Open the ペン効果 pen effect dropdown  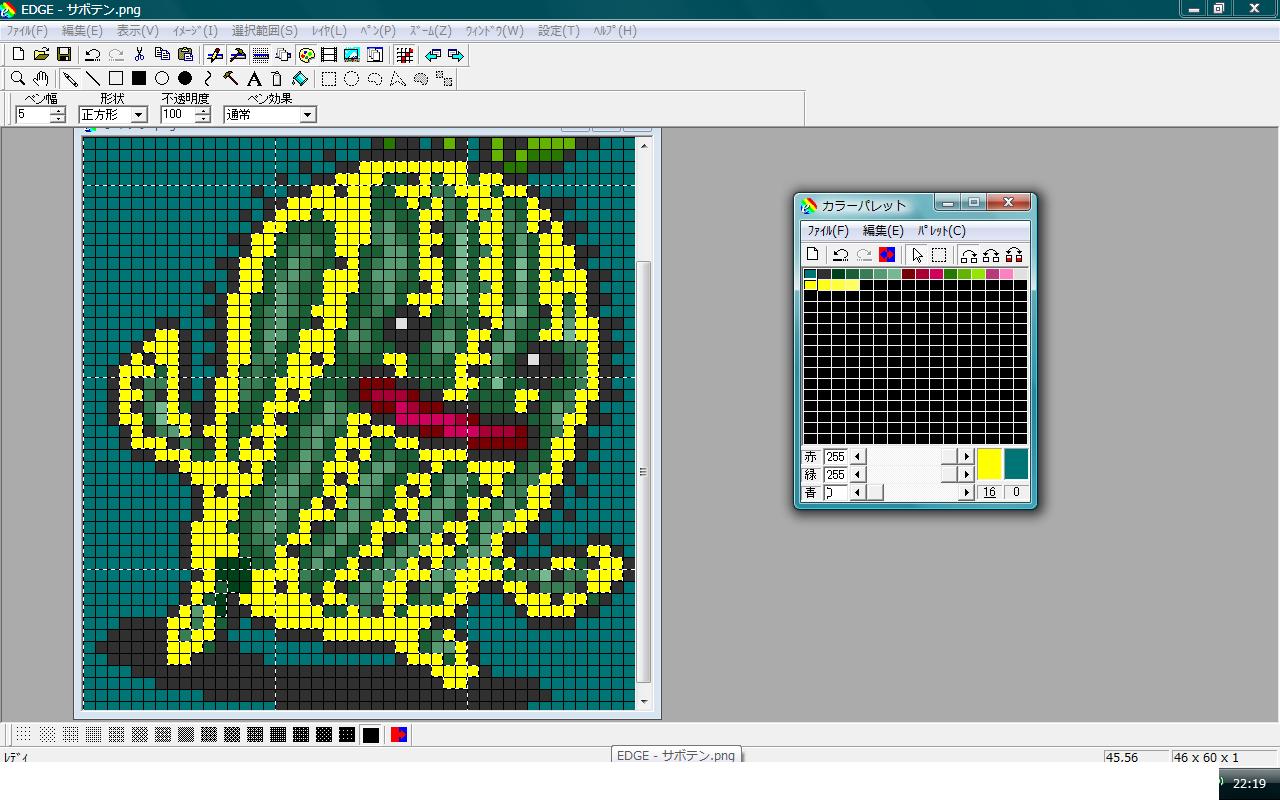(308, 115)
